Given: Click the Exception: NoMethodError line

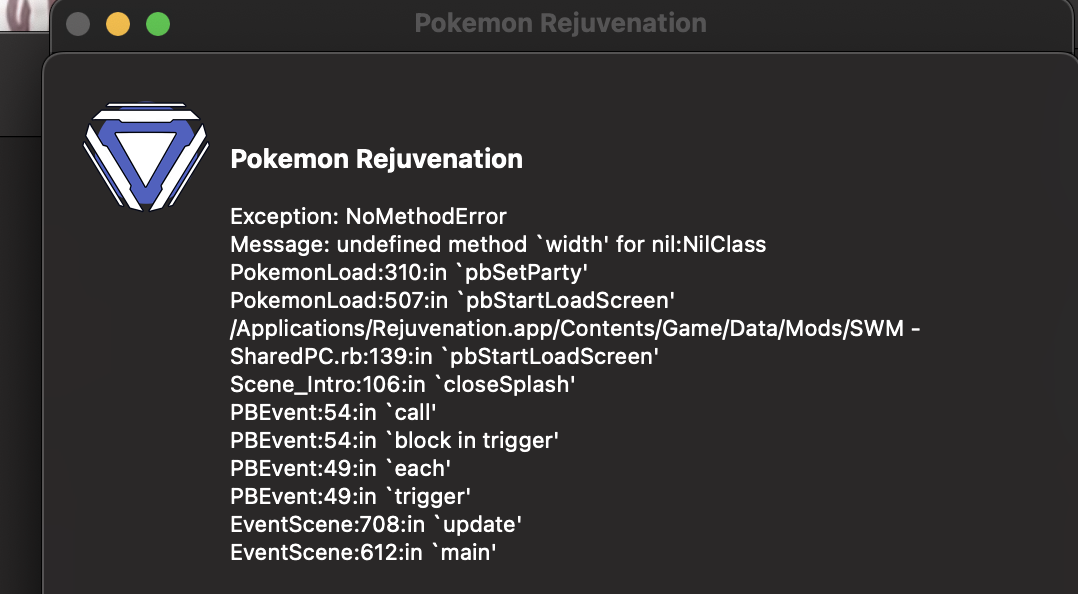Looking at the screenshot, I should point(368,217).
